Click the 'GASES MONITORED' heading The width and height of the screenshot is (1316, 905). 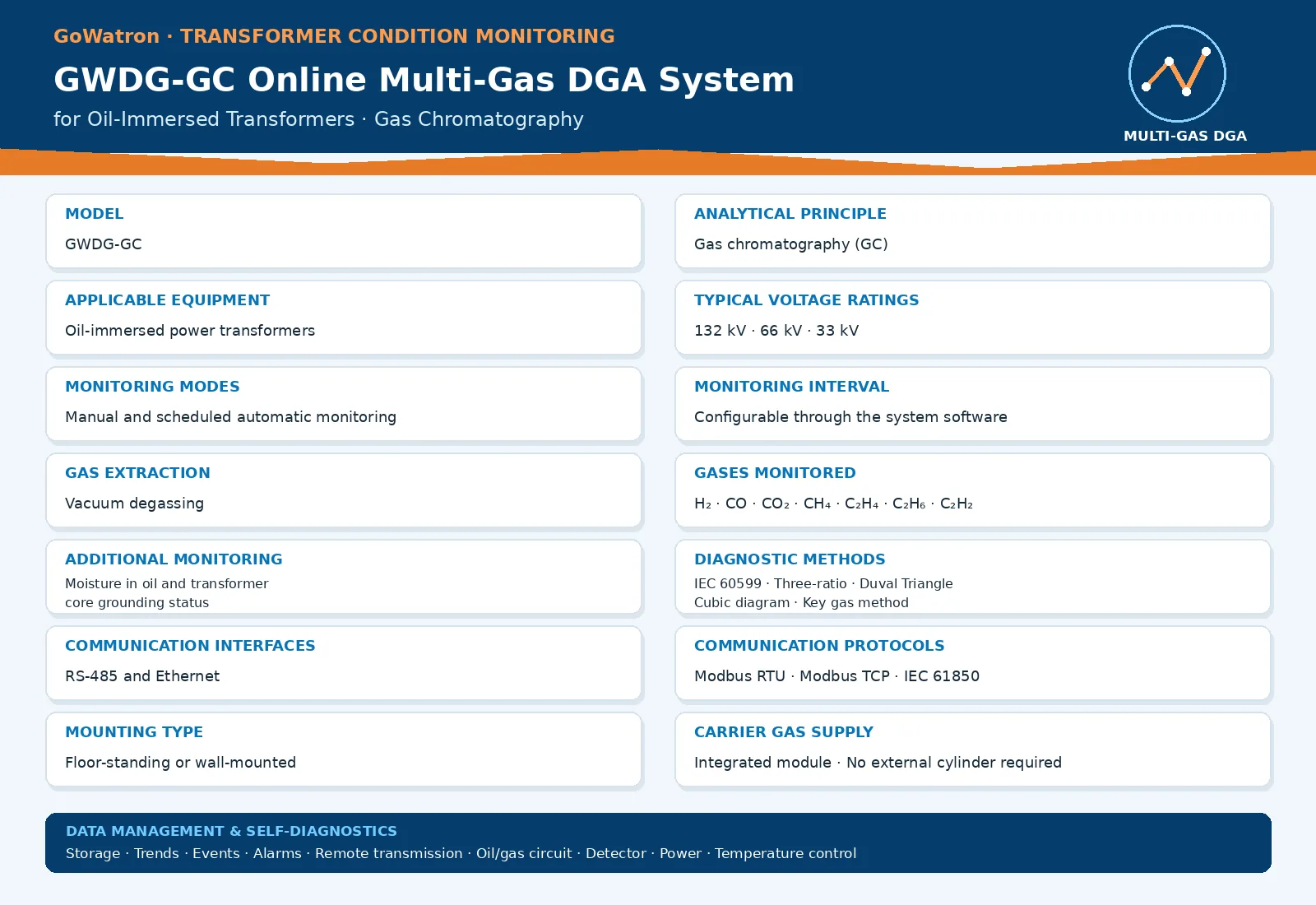tap(776, 473)
